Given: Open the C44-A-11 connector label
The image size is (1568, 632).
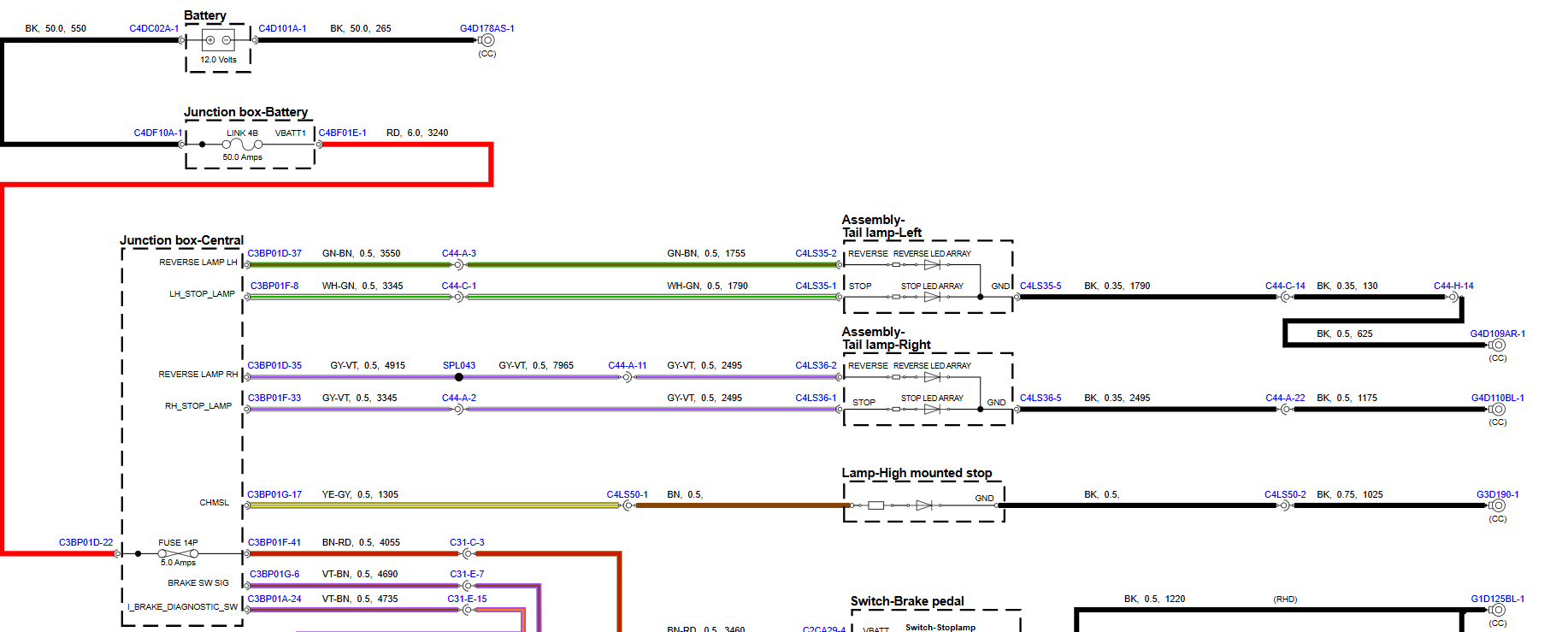Looking at the screenshot, I should [627, 365].
